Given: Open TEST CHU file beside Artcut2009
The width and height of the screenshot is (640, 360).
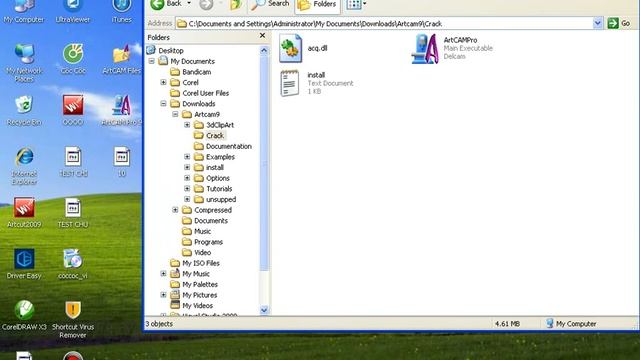Looking at the screenshot, I should pos(73,212).
